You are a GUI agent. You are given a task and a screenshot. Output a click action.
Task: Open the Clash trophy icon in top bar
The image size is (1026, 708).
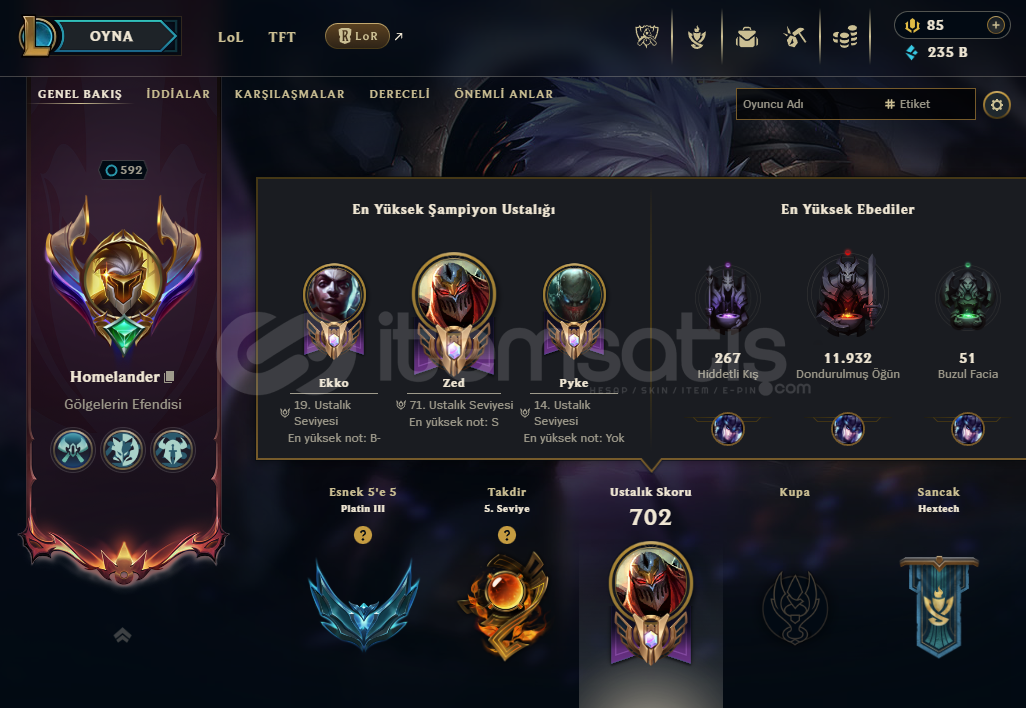646,37
